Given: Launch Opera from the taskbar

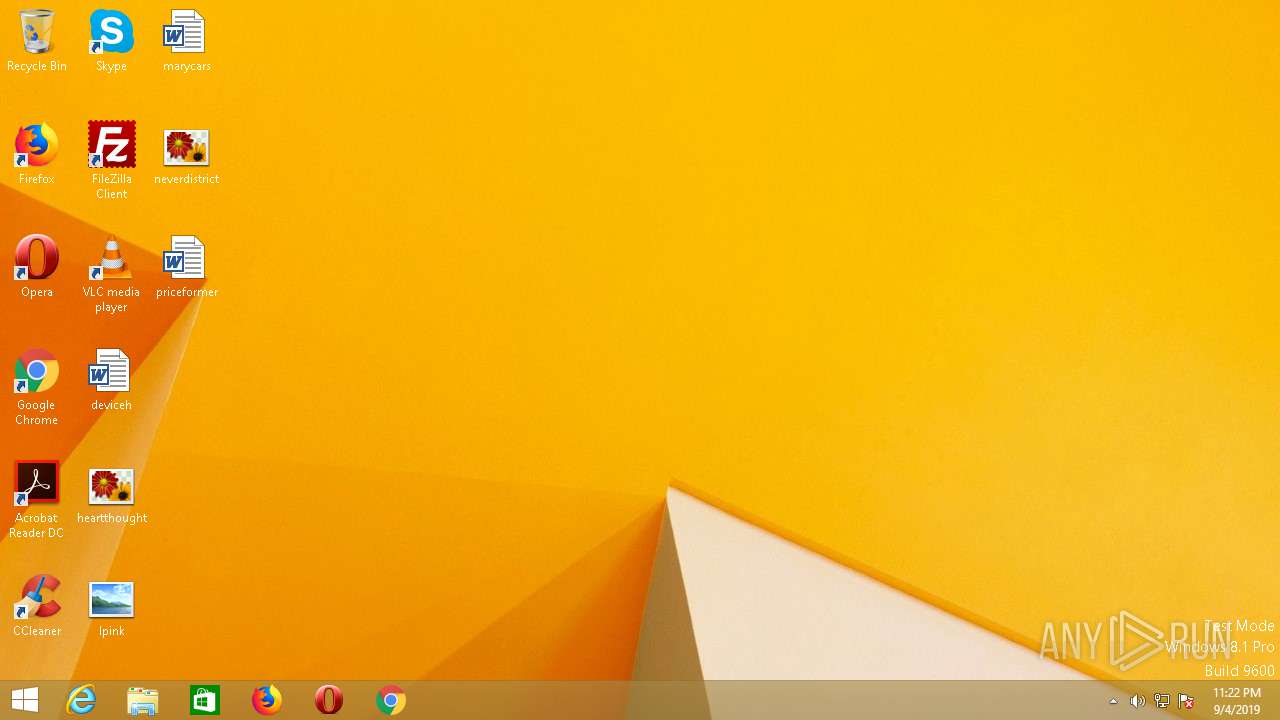Looking at the screenshot, I should 329,700.
